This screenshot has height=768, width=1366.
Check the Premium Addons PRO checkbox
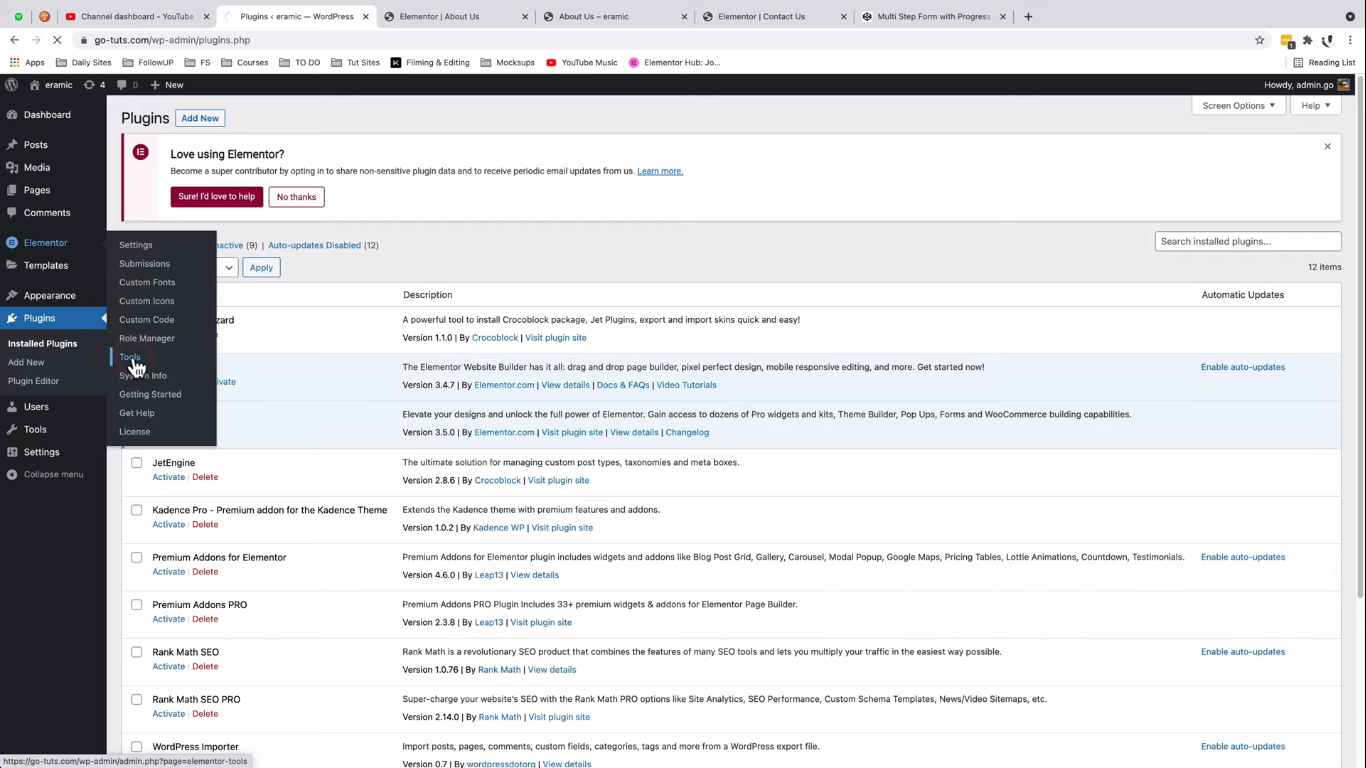pos(136,605)
